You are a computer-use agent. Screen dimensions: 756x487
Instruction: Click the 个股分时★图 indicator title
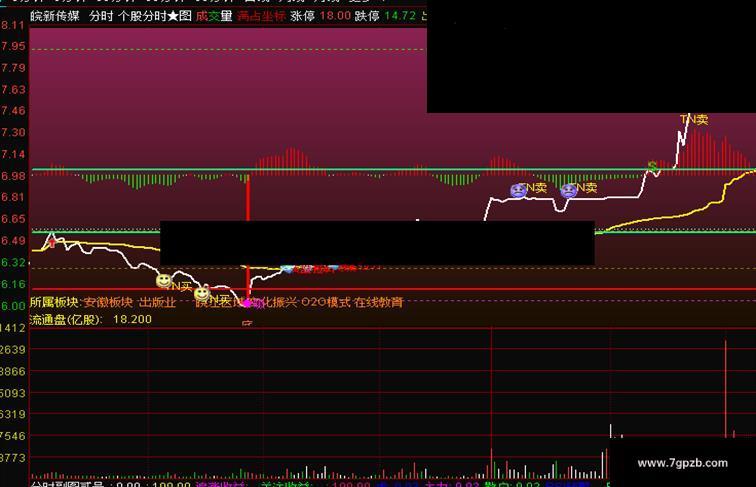pos(154,16)
